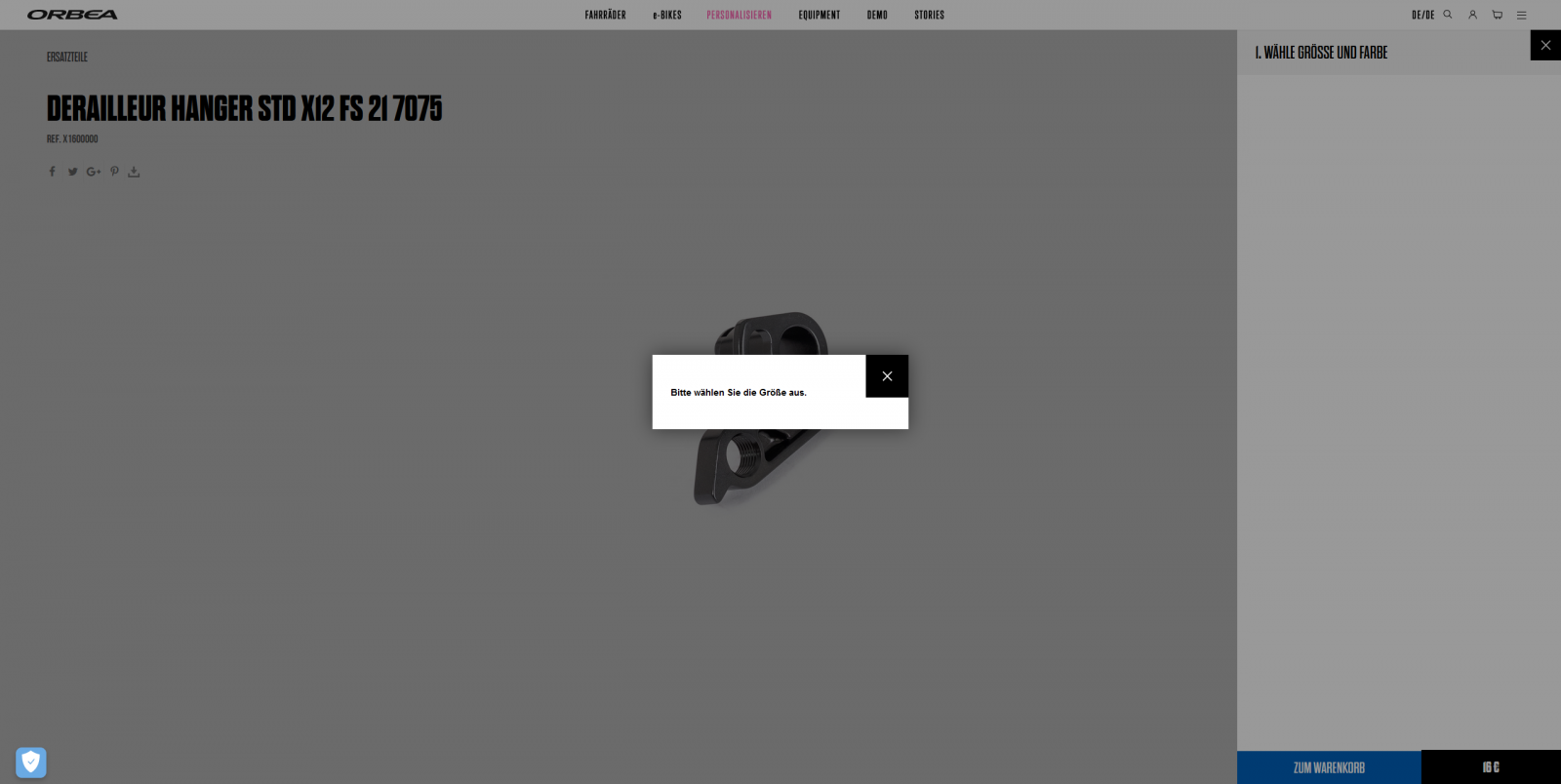The height and width of the screenshot is (784, 1561).
Task: Open the user account icon
Action: click(1472, 15)
